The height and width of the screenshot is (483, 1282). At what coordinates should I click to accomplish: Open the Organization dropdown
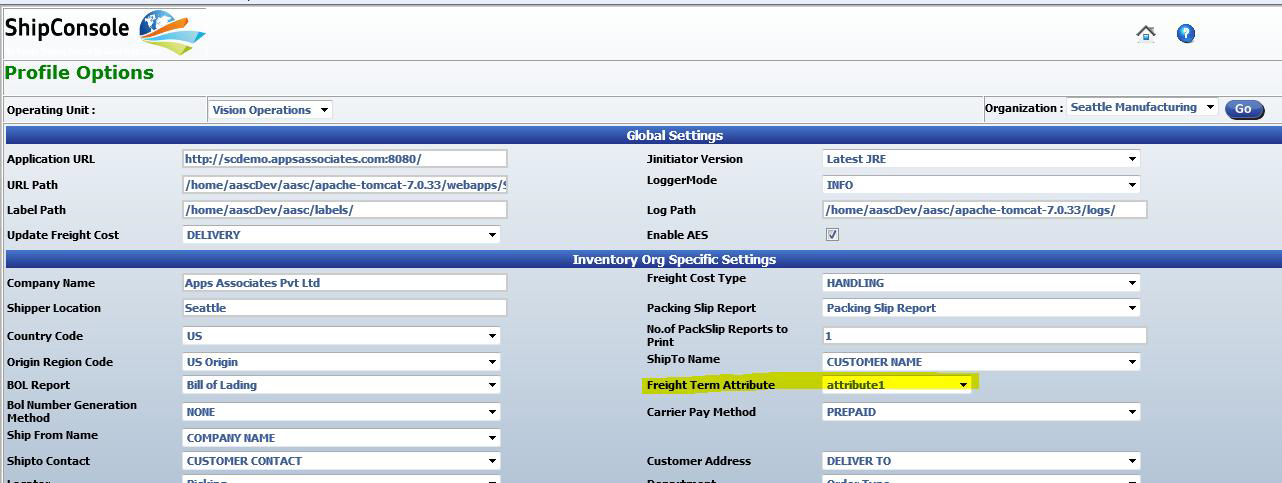1142,107
